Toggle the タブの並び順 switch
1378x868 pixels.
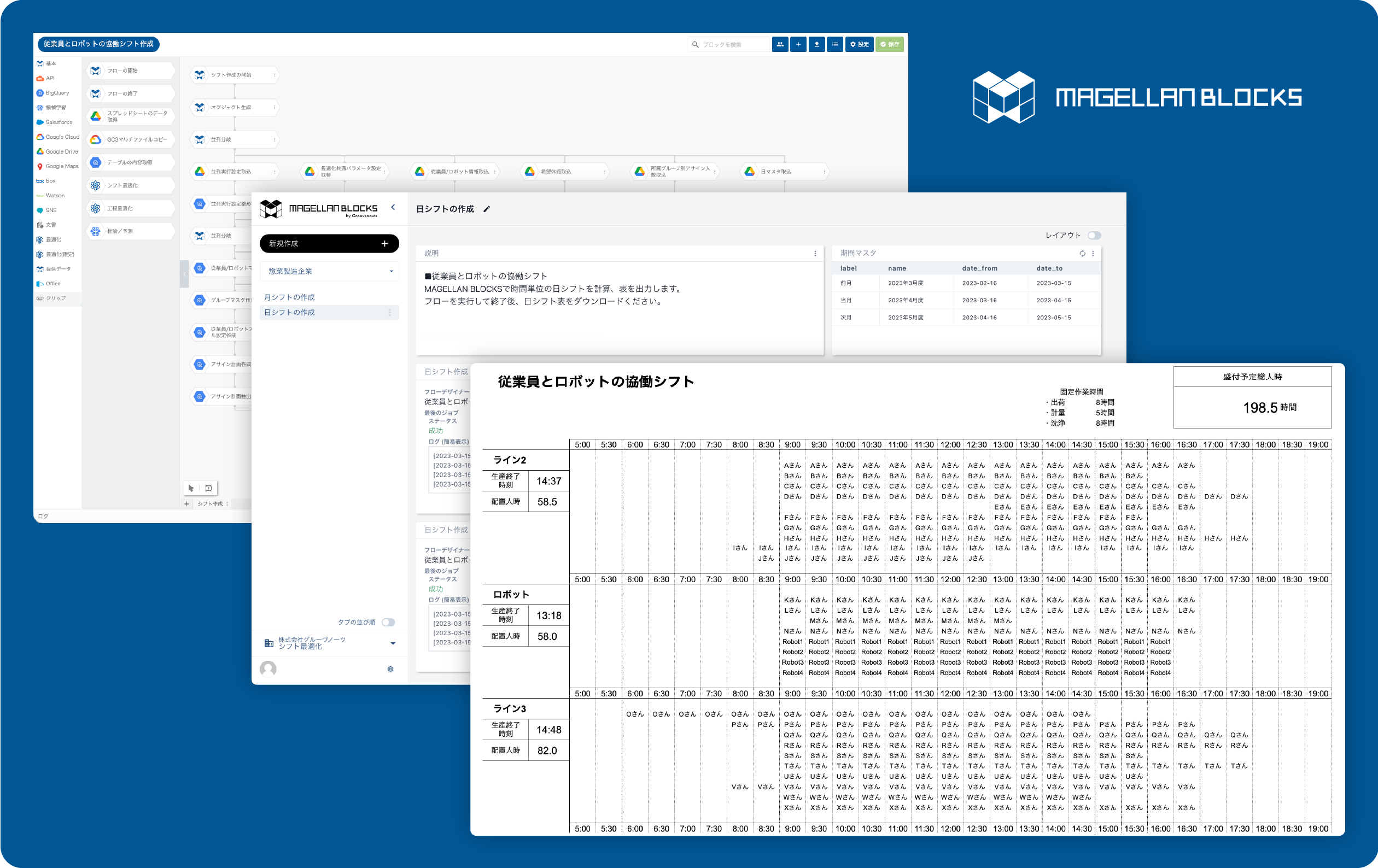pos(389,622)
